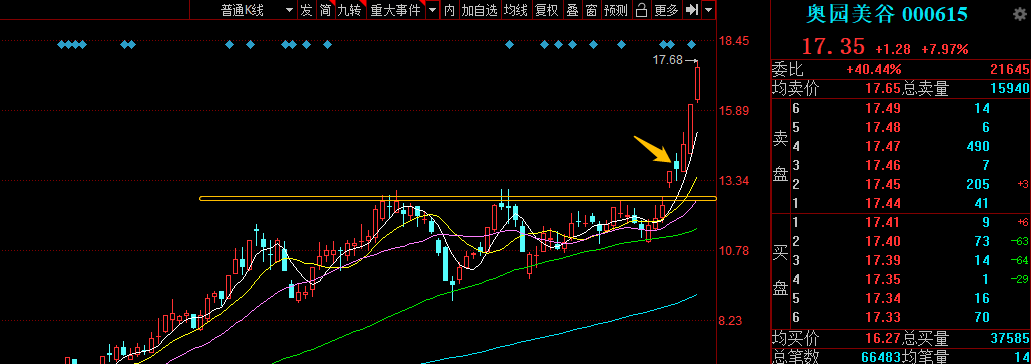Toggle 均线 moving average display
This screenshot has width=1031, height=364.
(x=516, y=10)
